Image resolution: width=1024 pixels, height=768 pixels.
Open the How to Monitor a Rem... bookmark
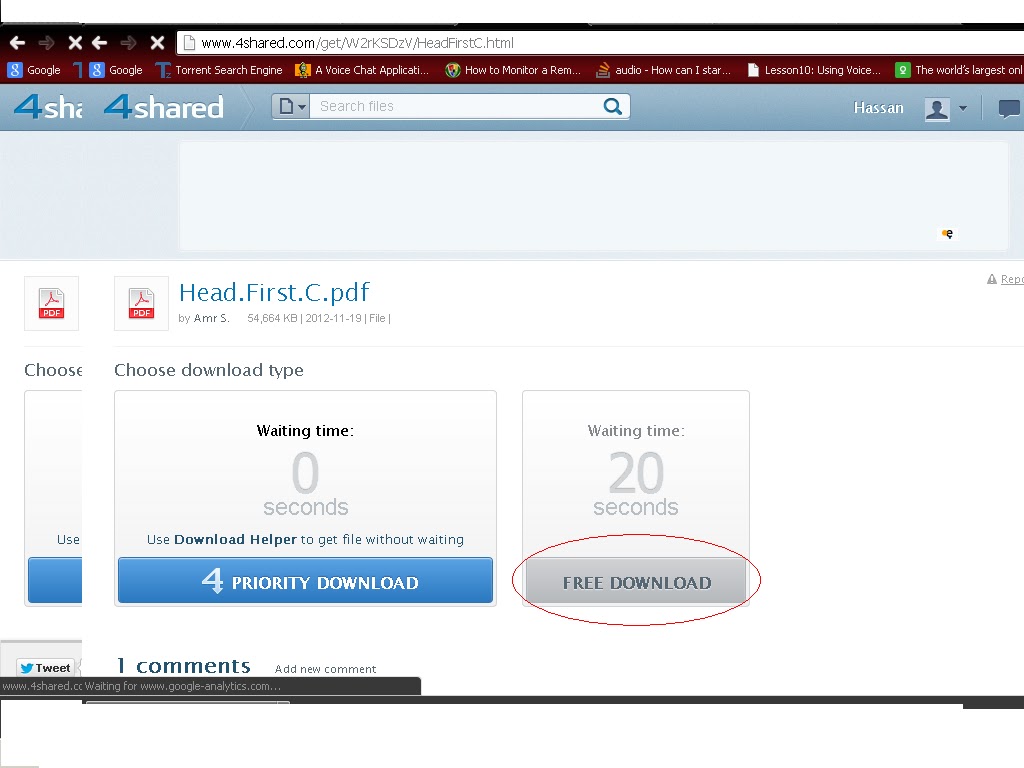(x=513, y=70)
